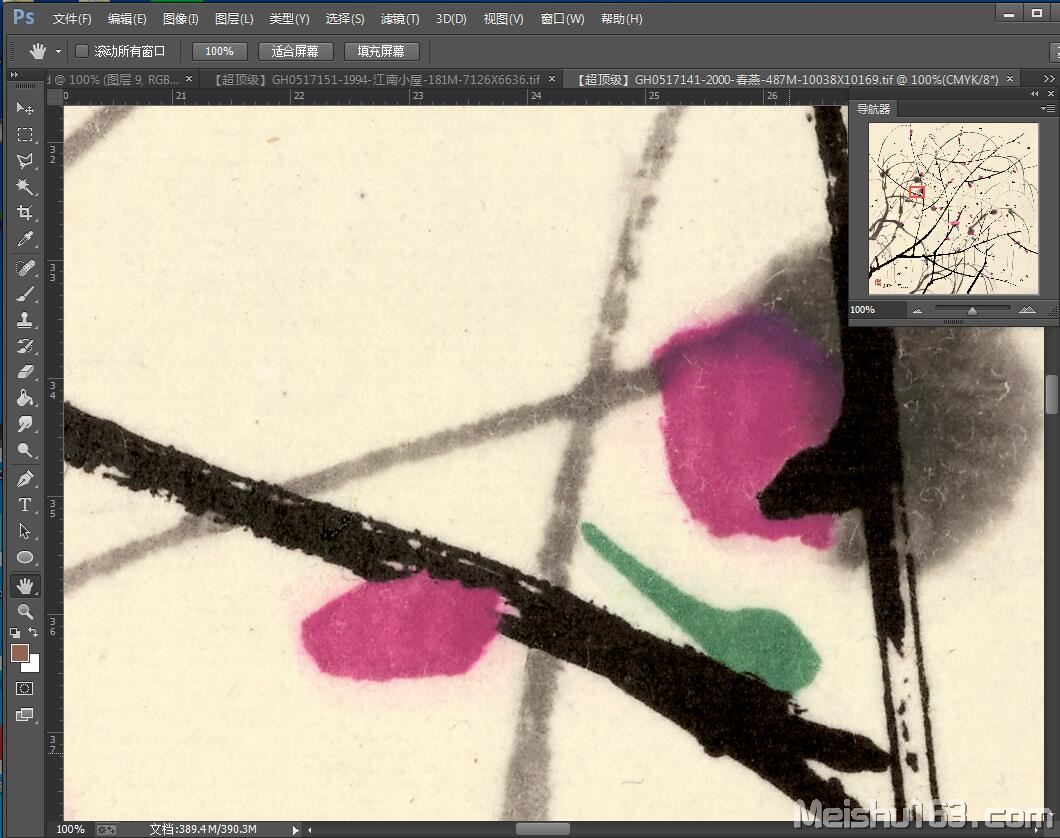Open the 图层(L) menu

pos(234,19)
